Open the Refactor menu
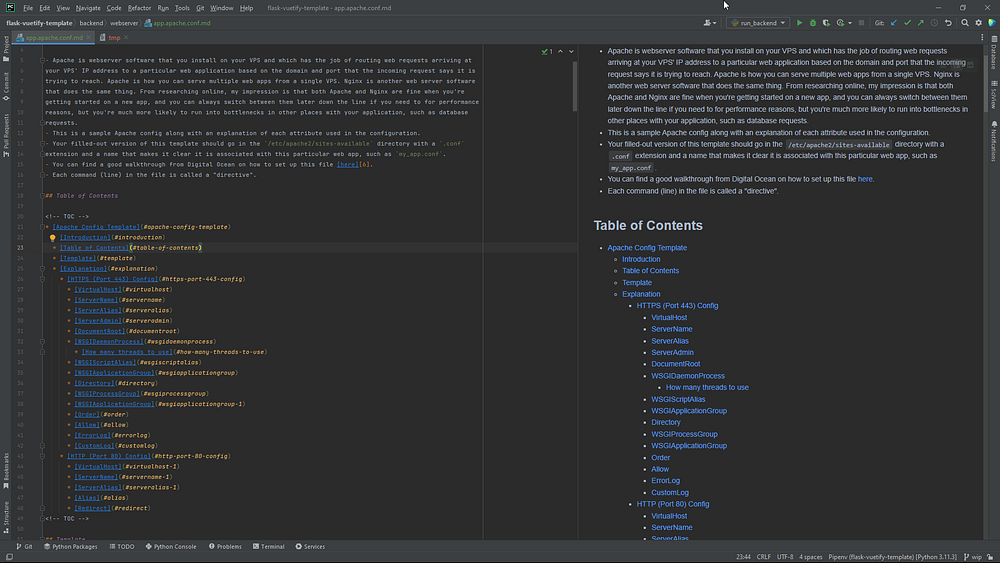Viewport: 1000px width, 563px height. click(139, 7)
